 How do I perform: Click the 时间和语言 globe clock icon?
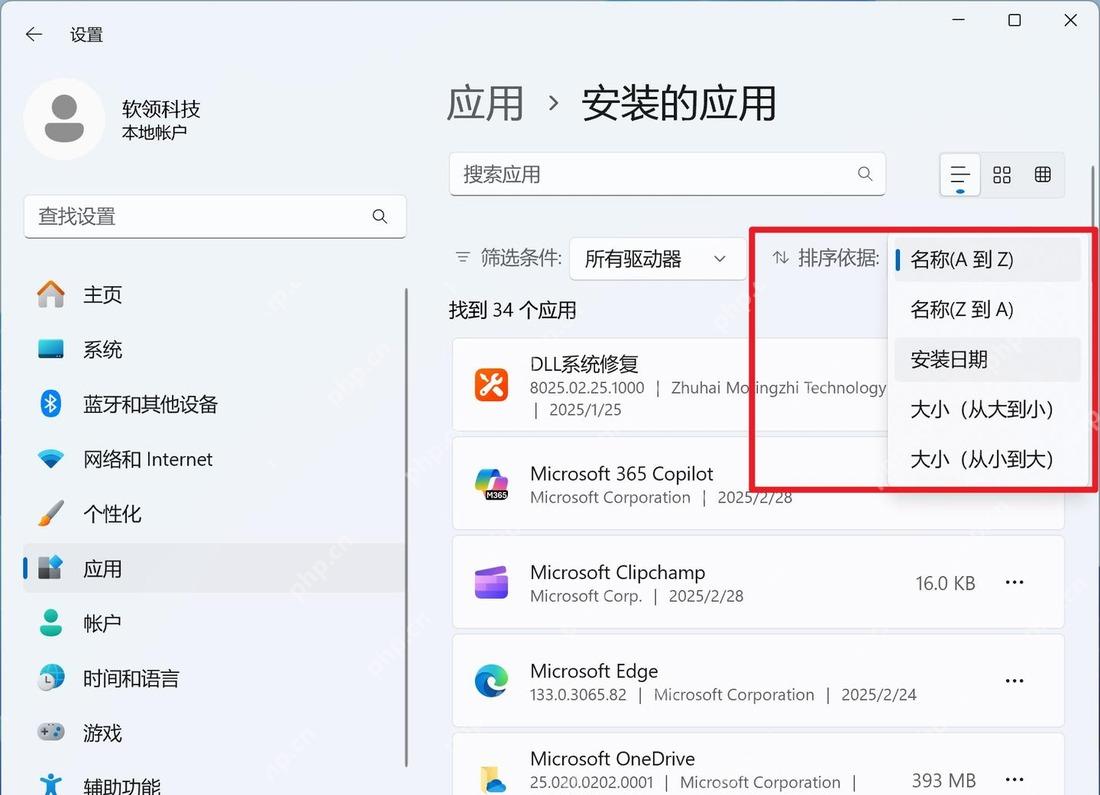(51, 678)
